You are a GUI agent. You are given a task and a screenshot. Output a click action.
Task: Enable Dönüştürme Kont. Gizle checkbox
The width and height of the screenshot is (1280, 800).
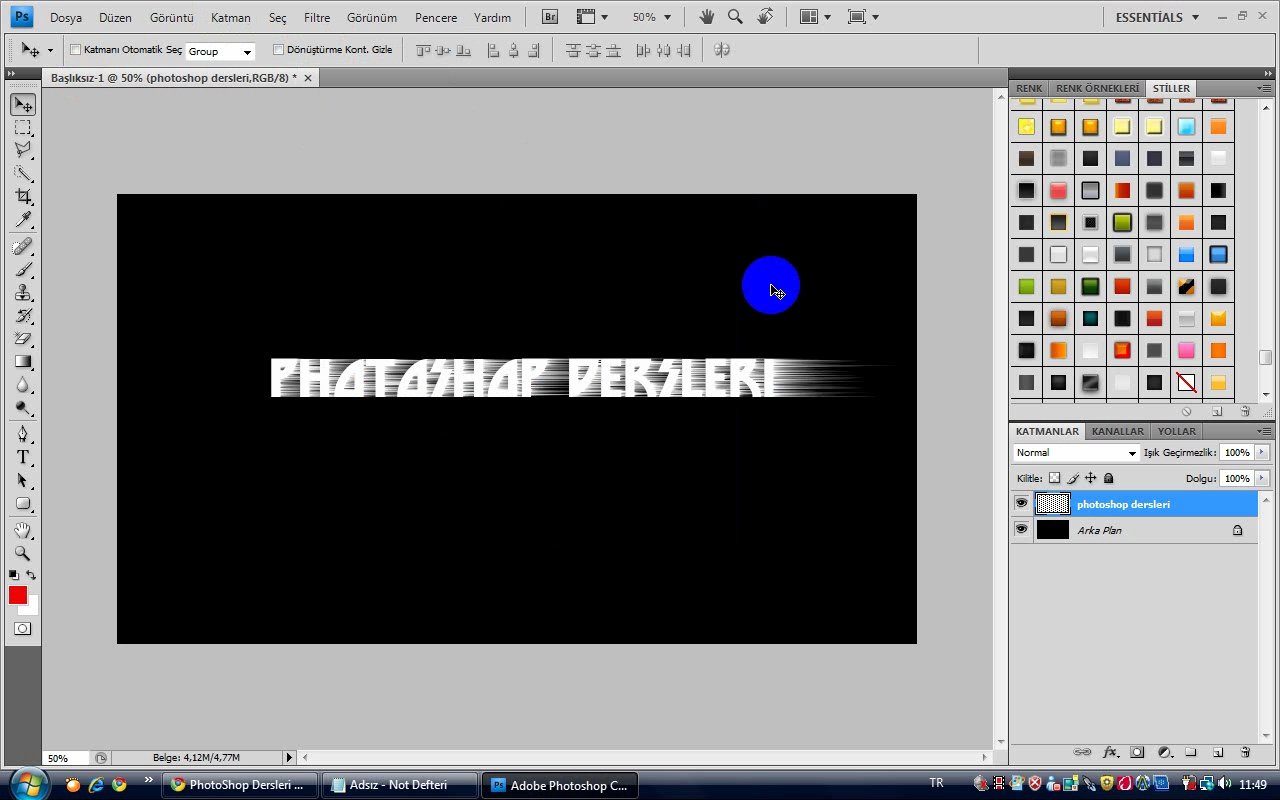278,50
